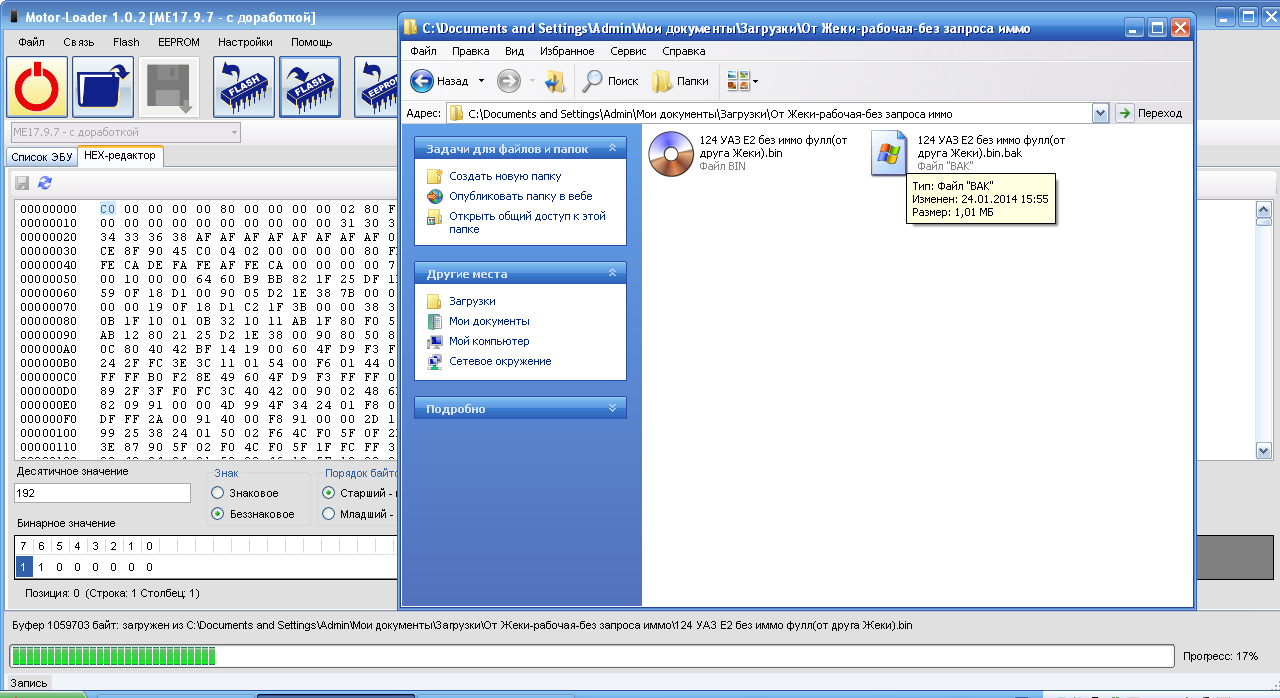Viewport: 1280px width, 698px height.
Task: Select the .bin file with disc icon
Action: [x=670, y=153]
